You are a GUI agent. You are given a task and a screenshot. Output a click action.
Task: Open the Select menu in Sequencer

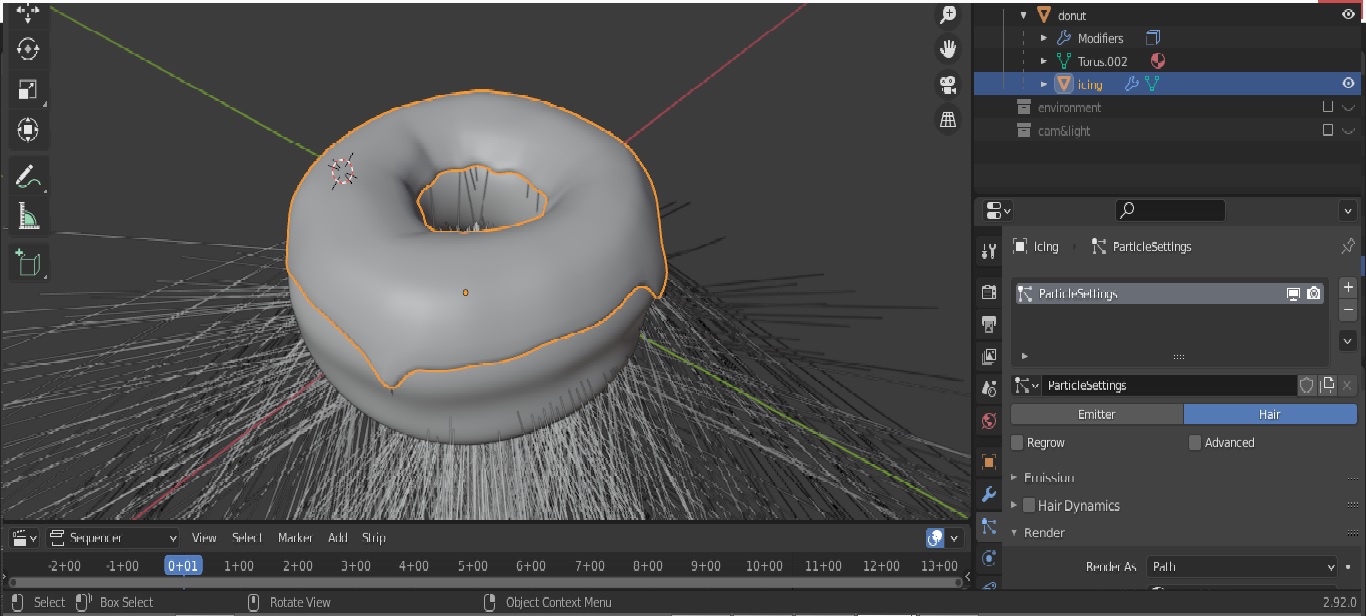coord(247,538)
